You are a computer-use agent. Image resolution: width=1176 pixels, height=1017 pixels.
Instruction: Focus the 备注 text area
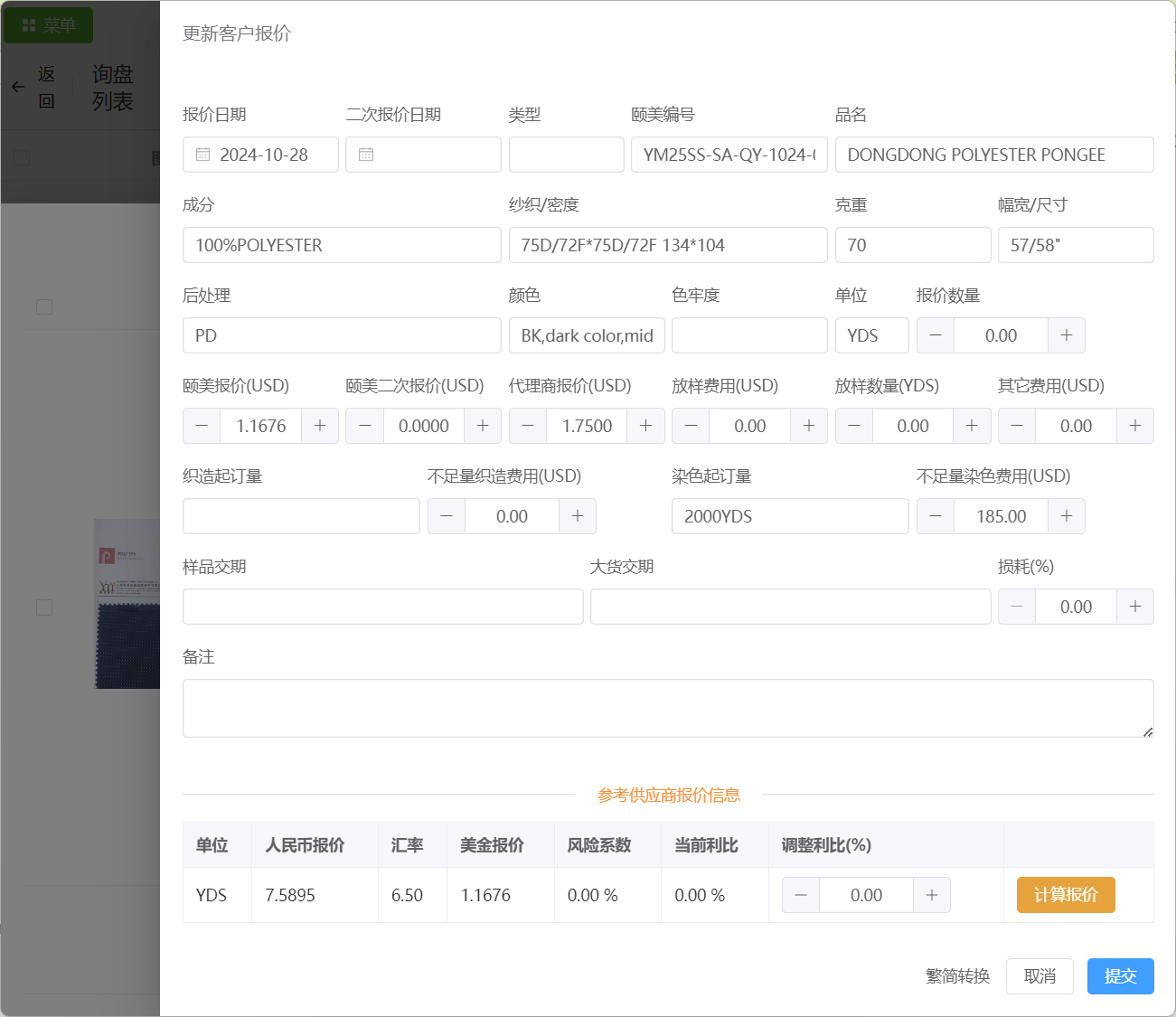[x=667, y=708]
